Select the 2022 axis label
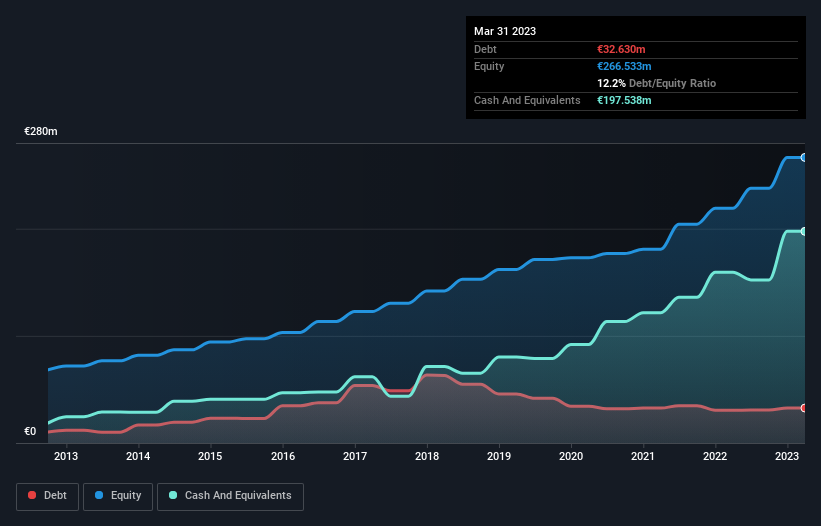 click(x=715, y=456)
